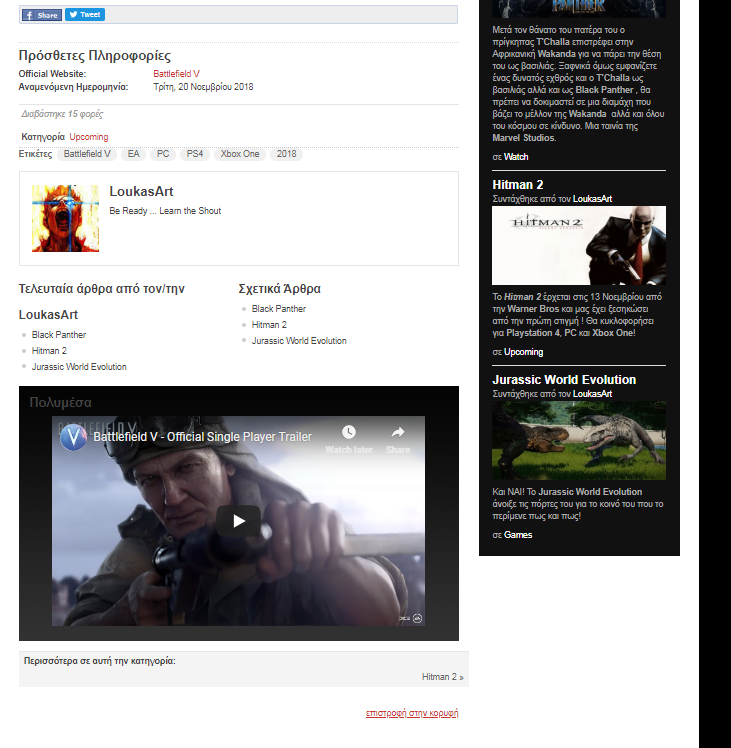The height and width of the screenshot is (748, 731).
Task: Select the Xbox One tag
Action: click(240, 154)
